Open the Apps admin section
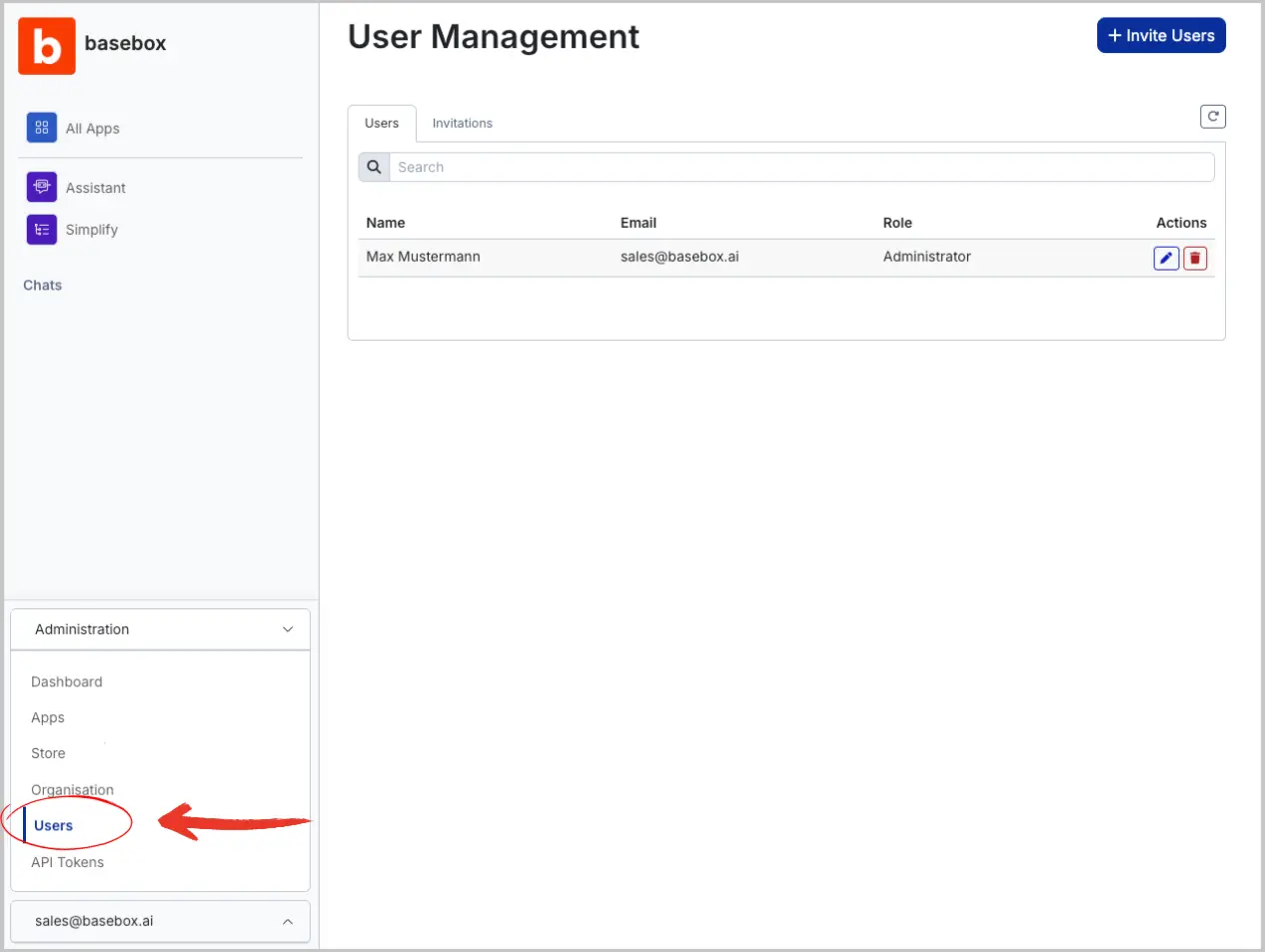 pyautogui.click(x=48, y=717)
